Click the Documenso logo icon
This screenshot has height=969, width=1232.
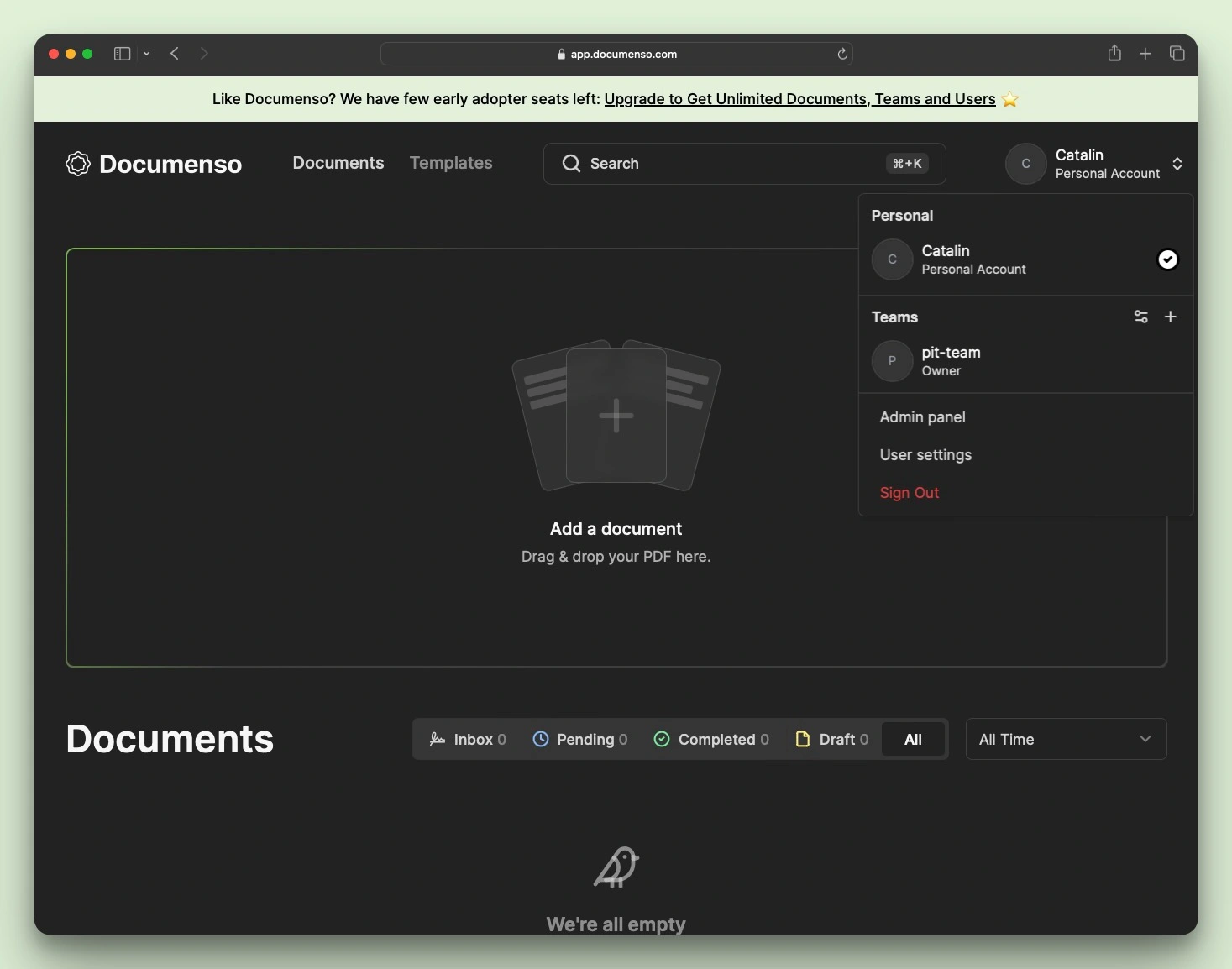click(78, 164)
